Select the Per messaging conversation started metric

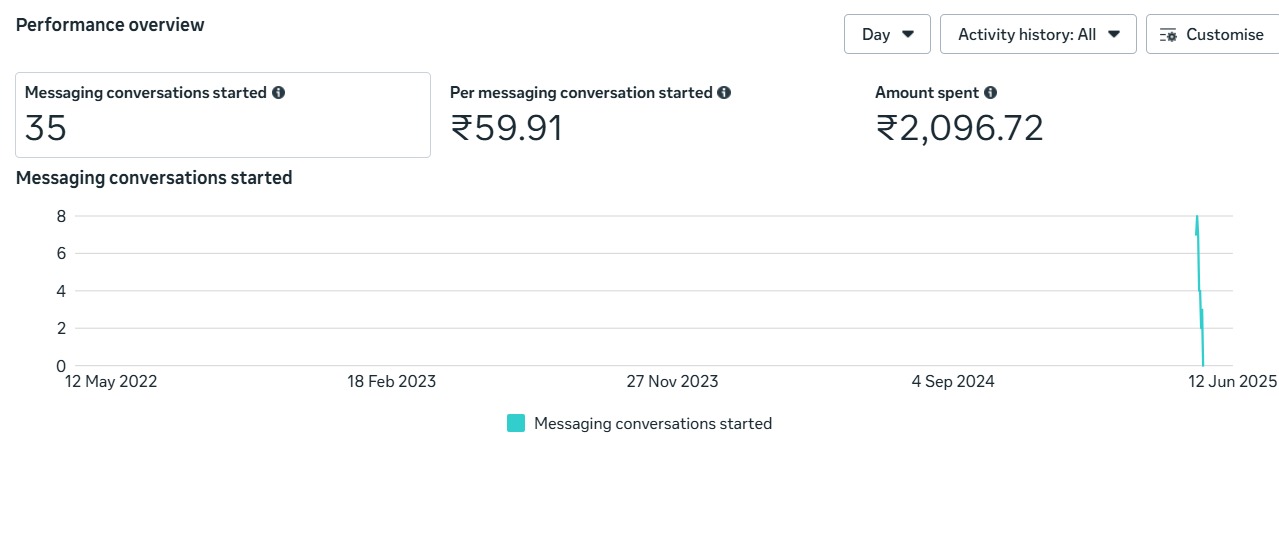click(x=590, y=115)
